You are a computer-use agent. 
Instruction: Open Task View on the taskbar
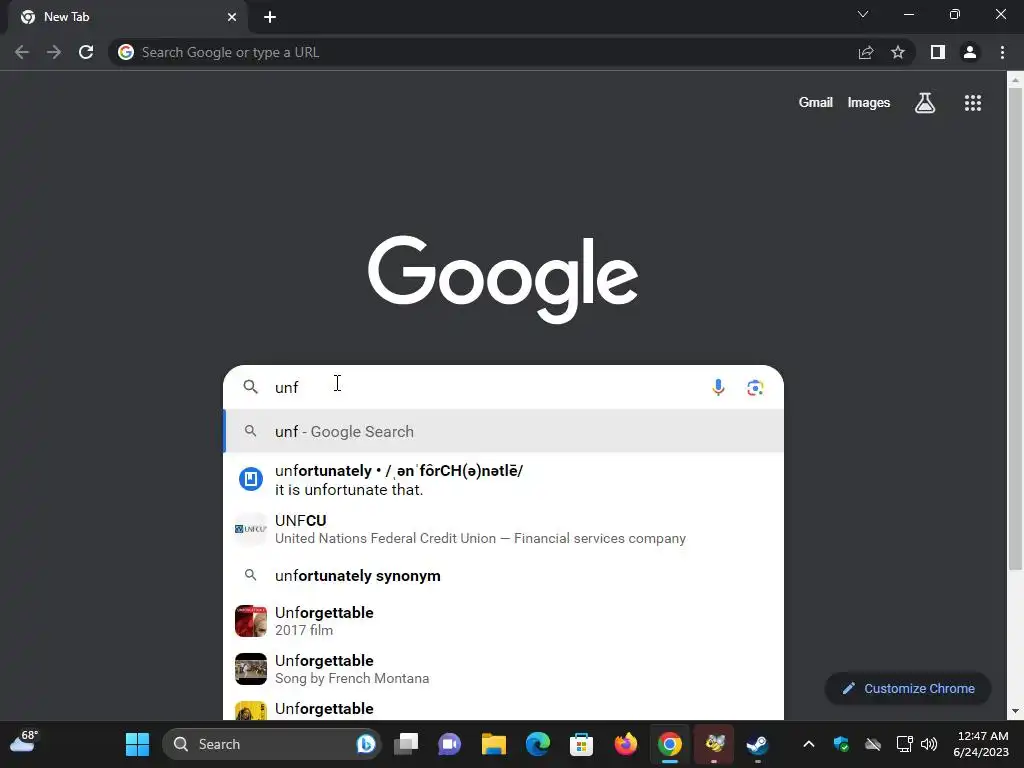(x=406, y=744)
